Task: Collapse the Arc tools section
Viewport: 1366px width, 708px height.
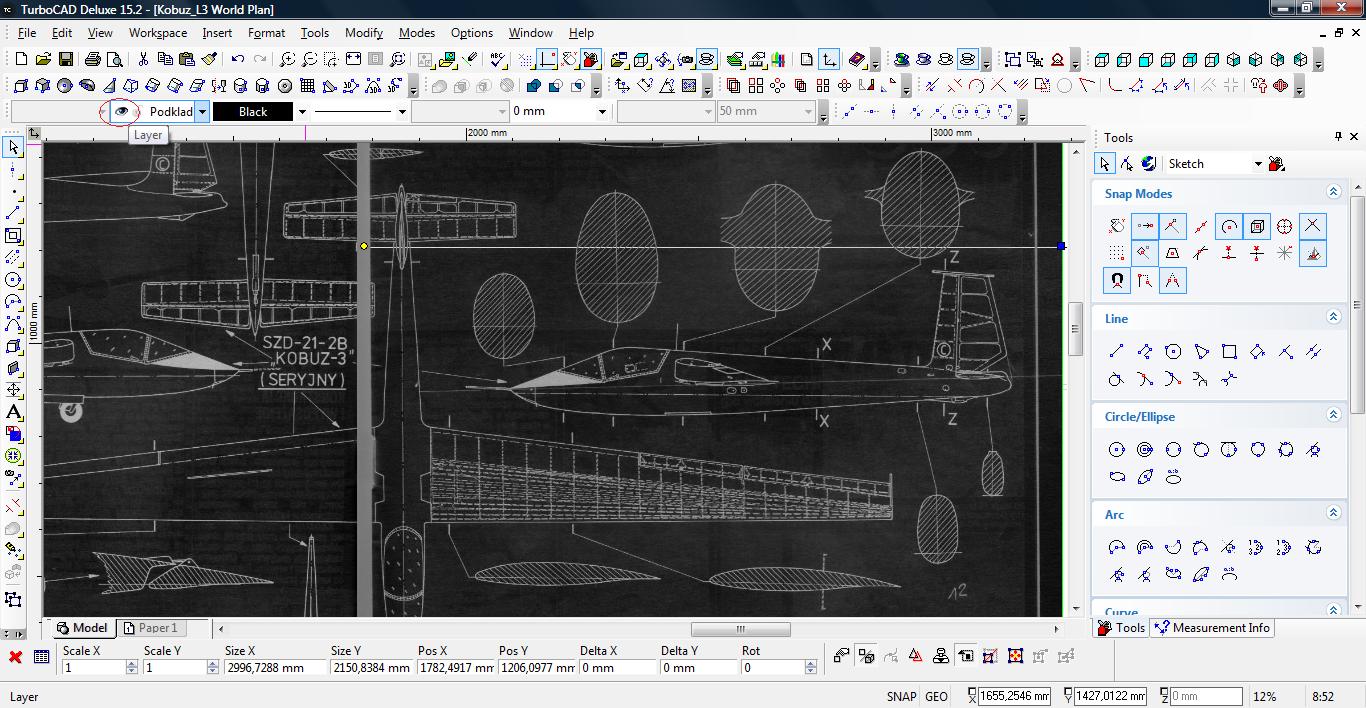Action: click(1333, 513)
